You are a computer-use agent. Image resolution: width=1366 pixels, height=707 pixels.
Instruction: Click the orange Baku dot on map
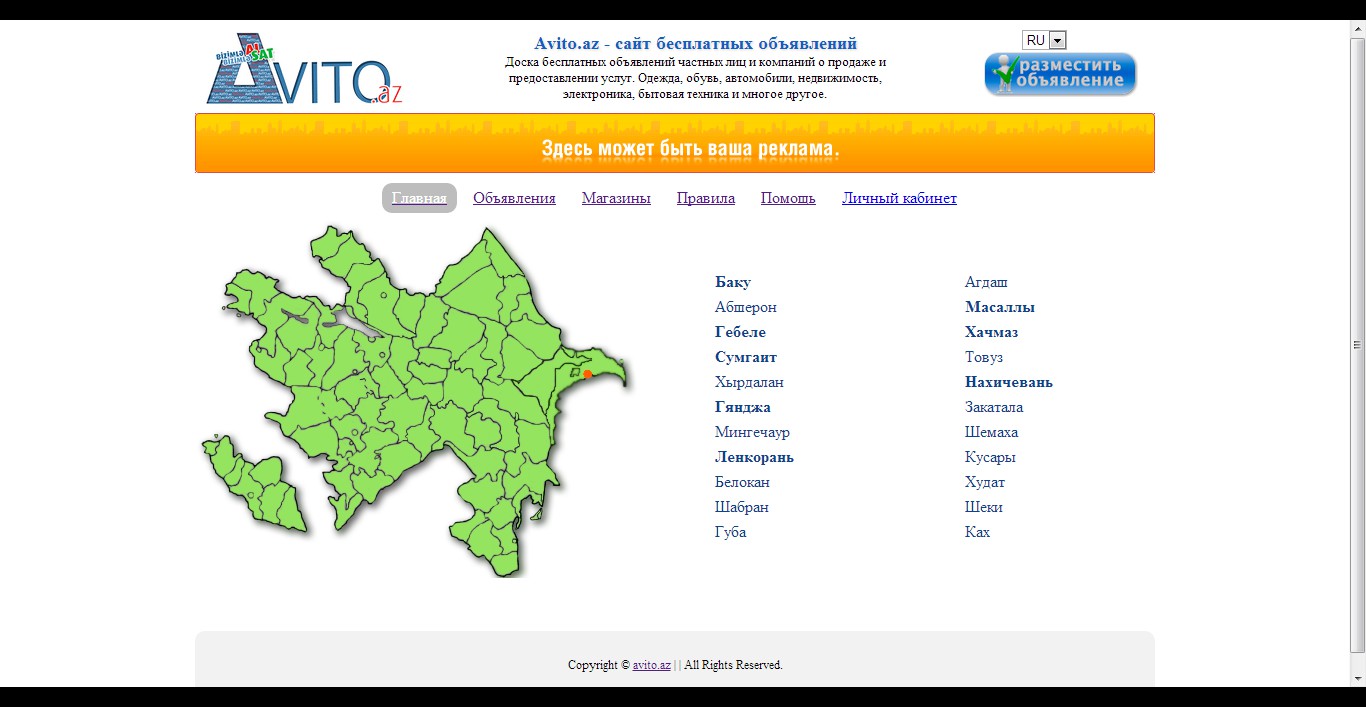(x=588, y=374)
